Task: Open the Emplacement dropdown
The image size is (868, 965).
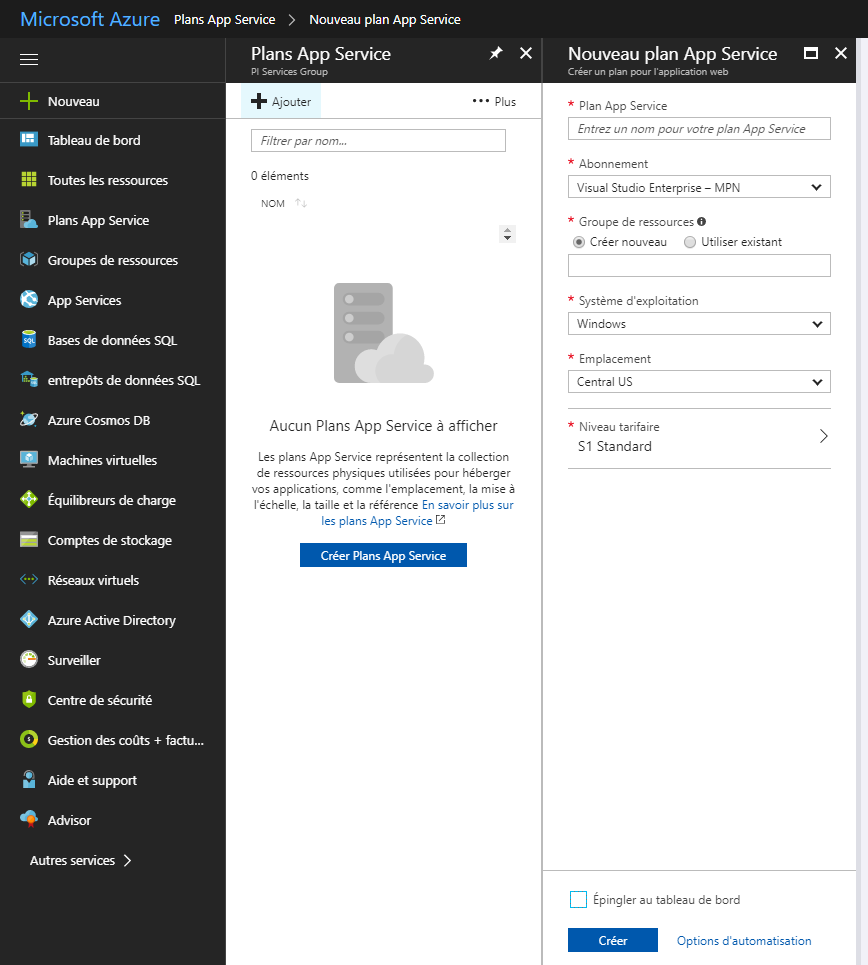Action: tap(699, 382)
